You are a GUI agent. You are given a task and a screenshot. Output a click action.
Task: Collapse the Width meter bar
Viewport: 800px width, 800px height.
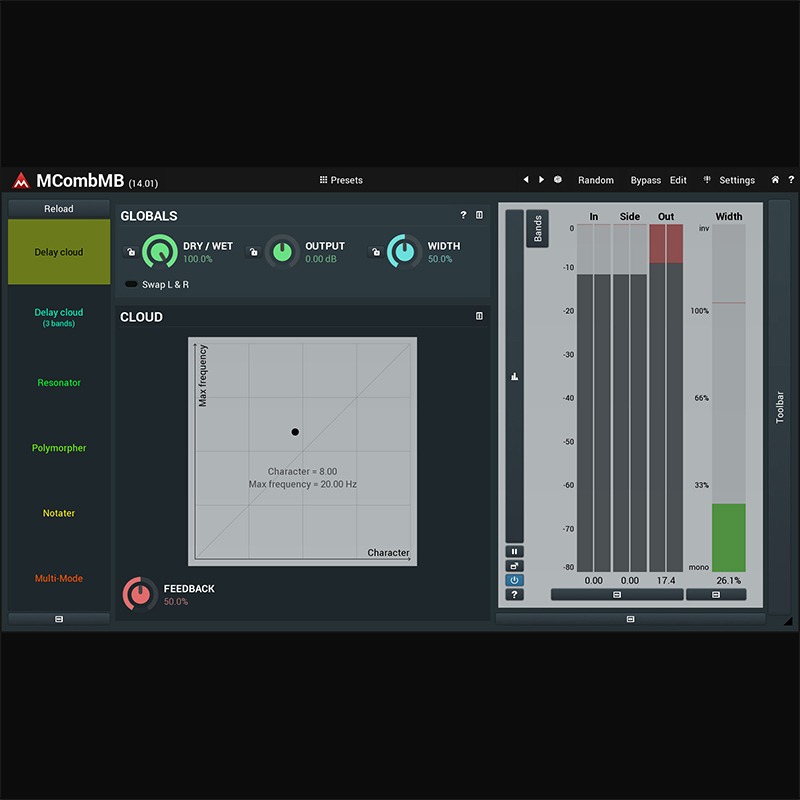click(x=716, y=595)
